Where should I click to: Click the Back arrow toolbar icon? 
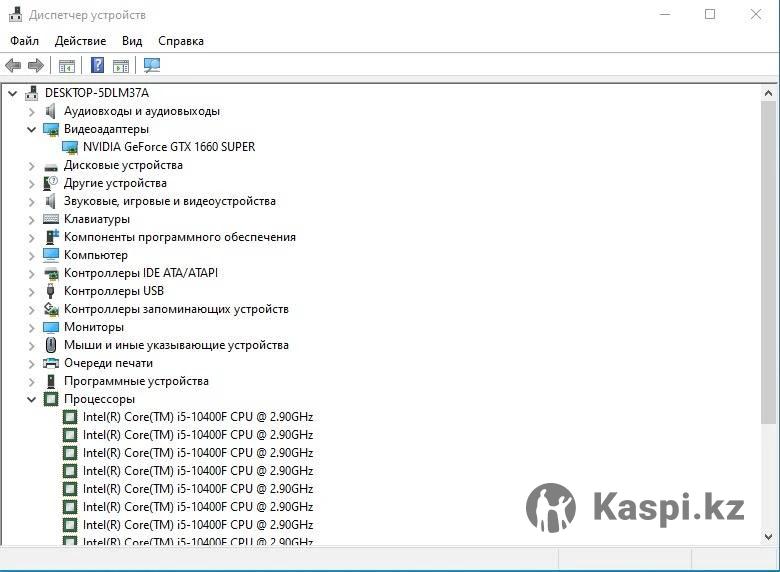coord(13,65)
